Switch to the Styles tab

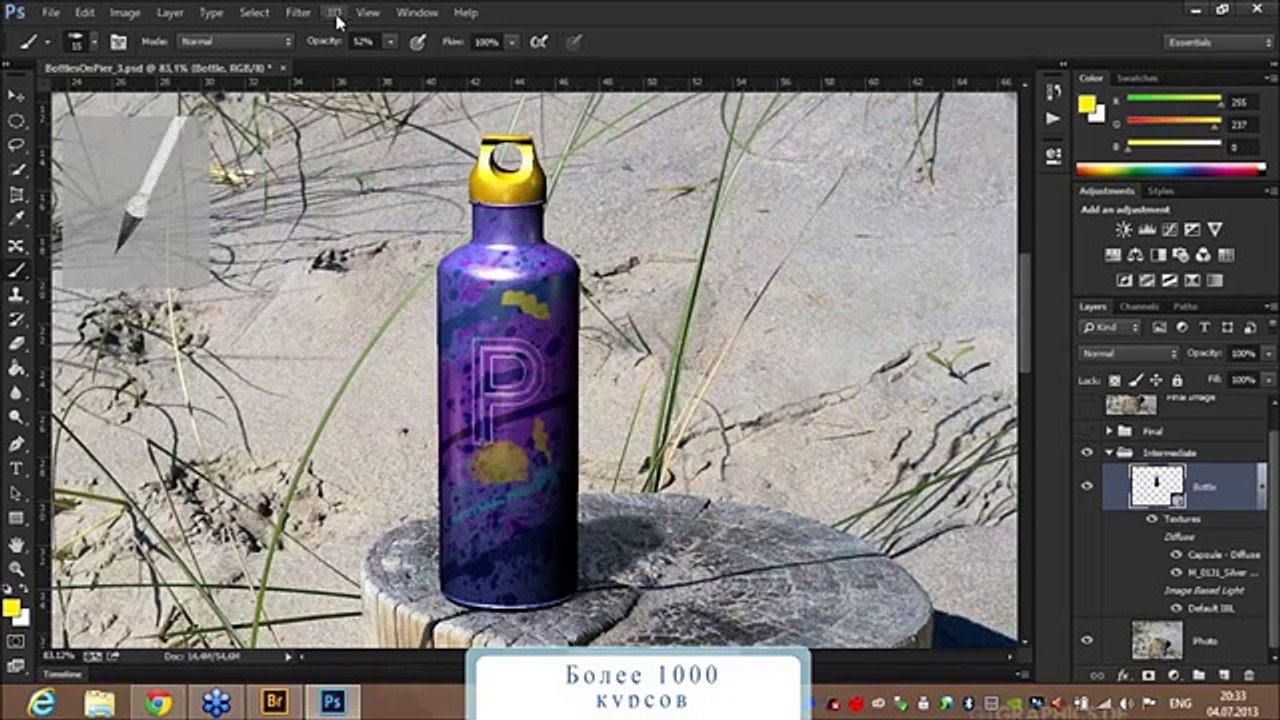[x=1160, y=190]
